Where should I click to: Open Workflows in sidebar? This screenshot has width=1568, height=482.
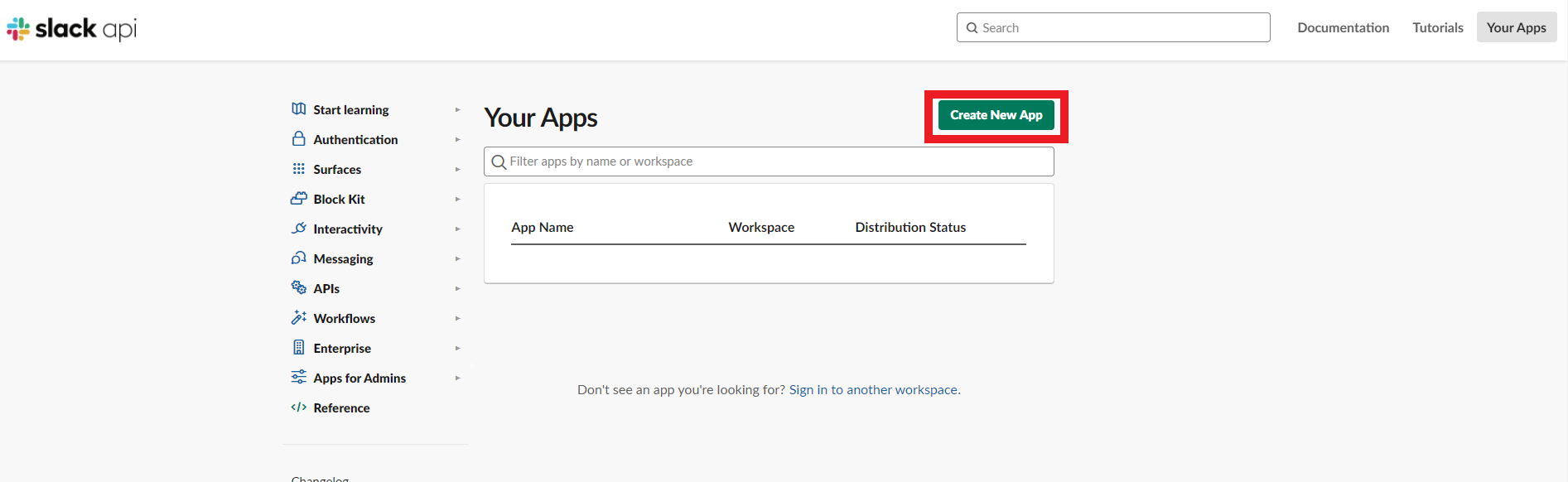point(344,318)
